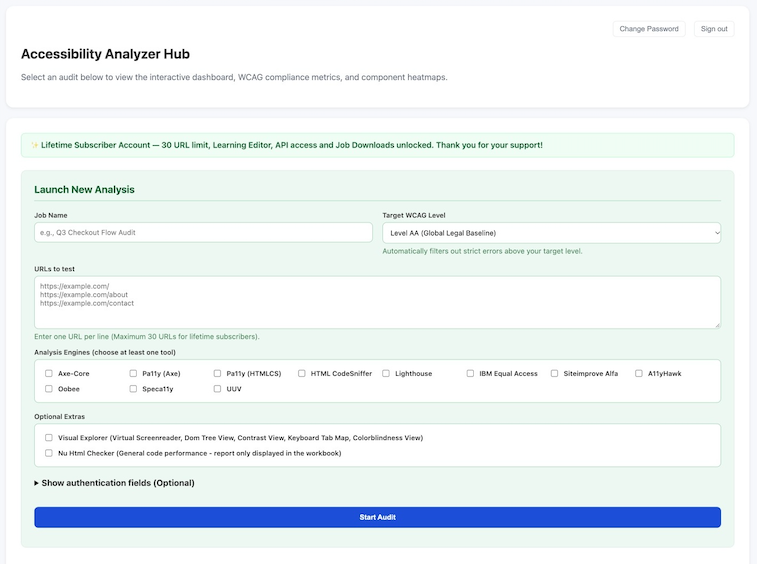Click the resize handle of URLs textarea
This screenshot has width=757, height=564.
point(717,325)
